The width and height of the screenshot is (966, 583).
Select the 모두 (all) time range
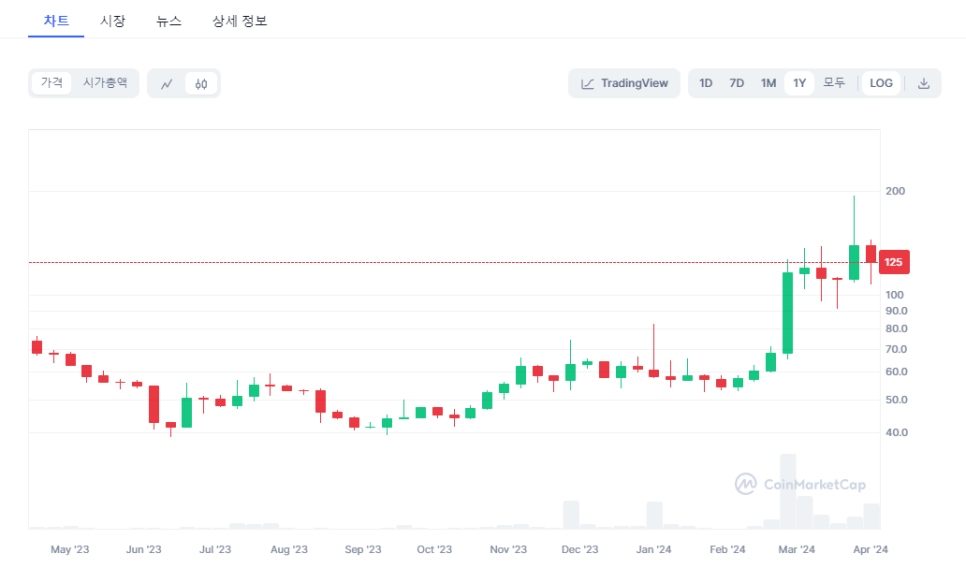834,83
